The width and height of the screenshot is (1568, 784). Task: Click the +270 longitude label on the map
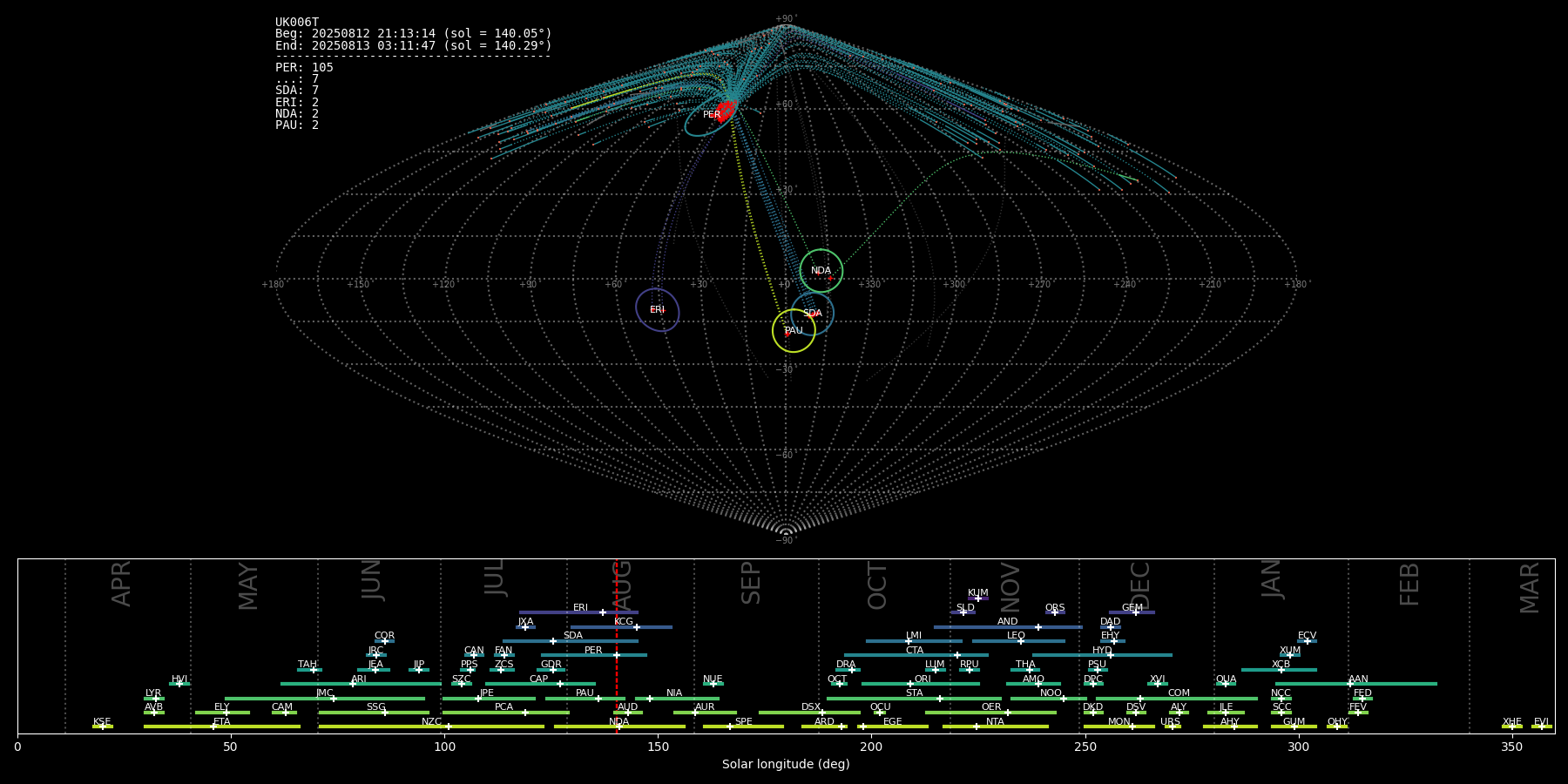[1040, 285]
